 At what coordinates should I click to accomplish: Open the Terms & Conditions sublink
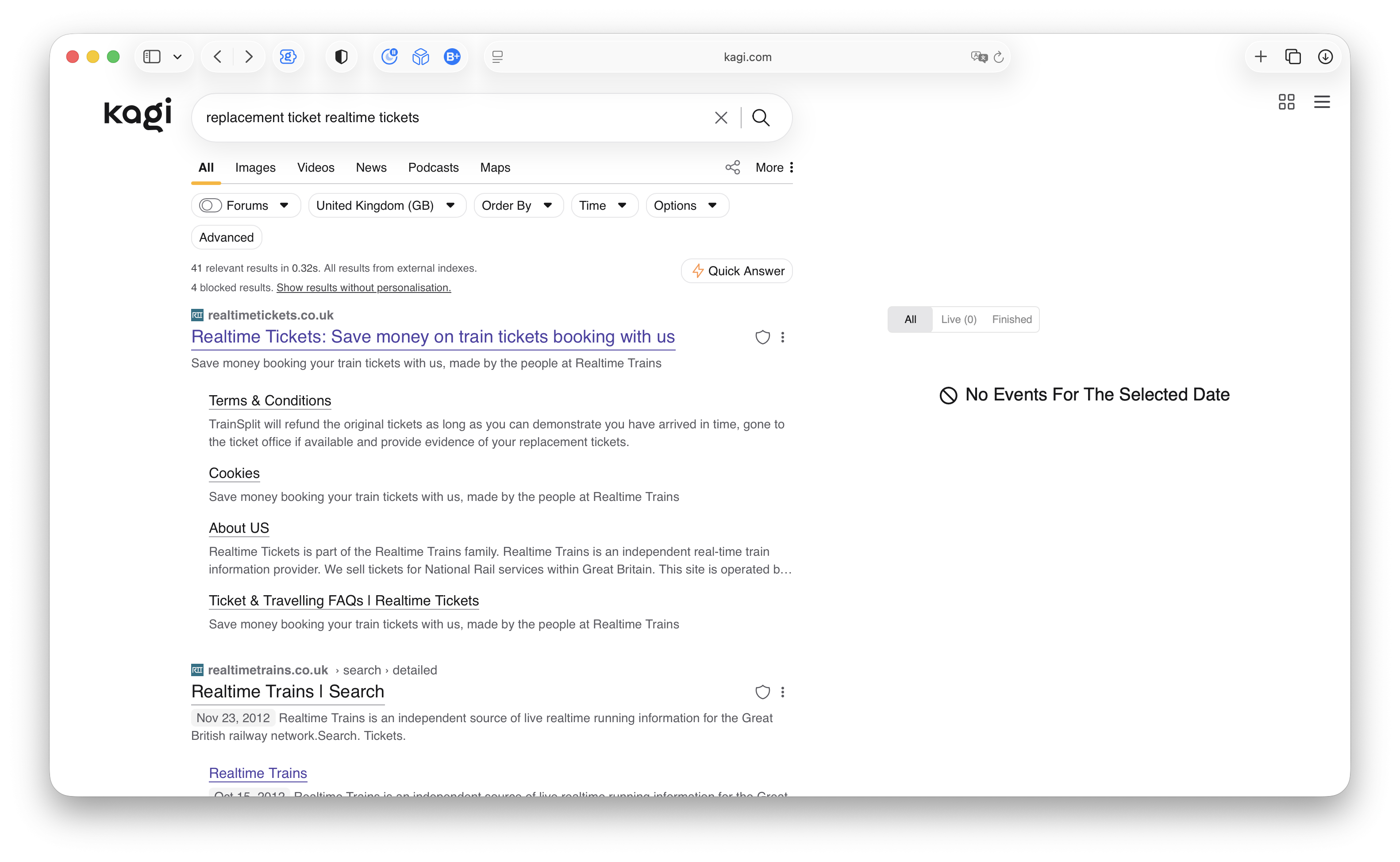click(269, 400)
